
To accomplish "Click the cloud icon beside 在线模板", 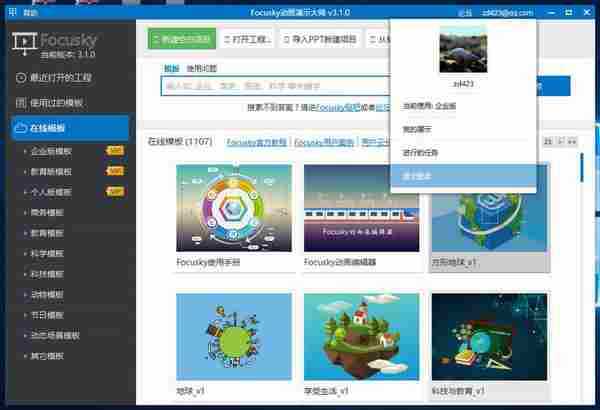I will [x=20, y=128].
